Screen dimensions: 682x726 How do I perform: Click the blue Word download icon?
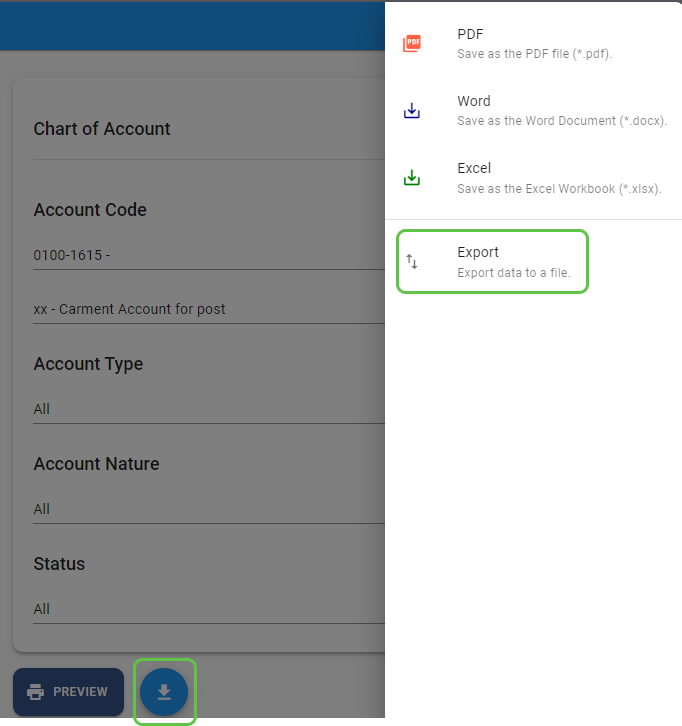412,111
